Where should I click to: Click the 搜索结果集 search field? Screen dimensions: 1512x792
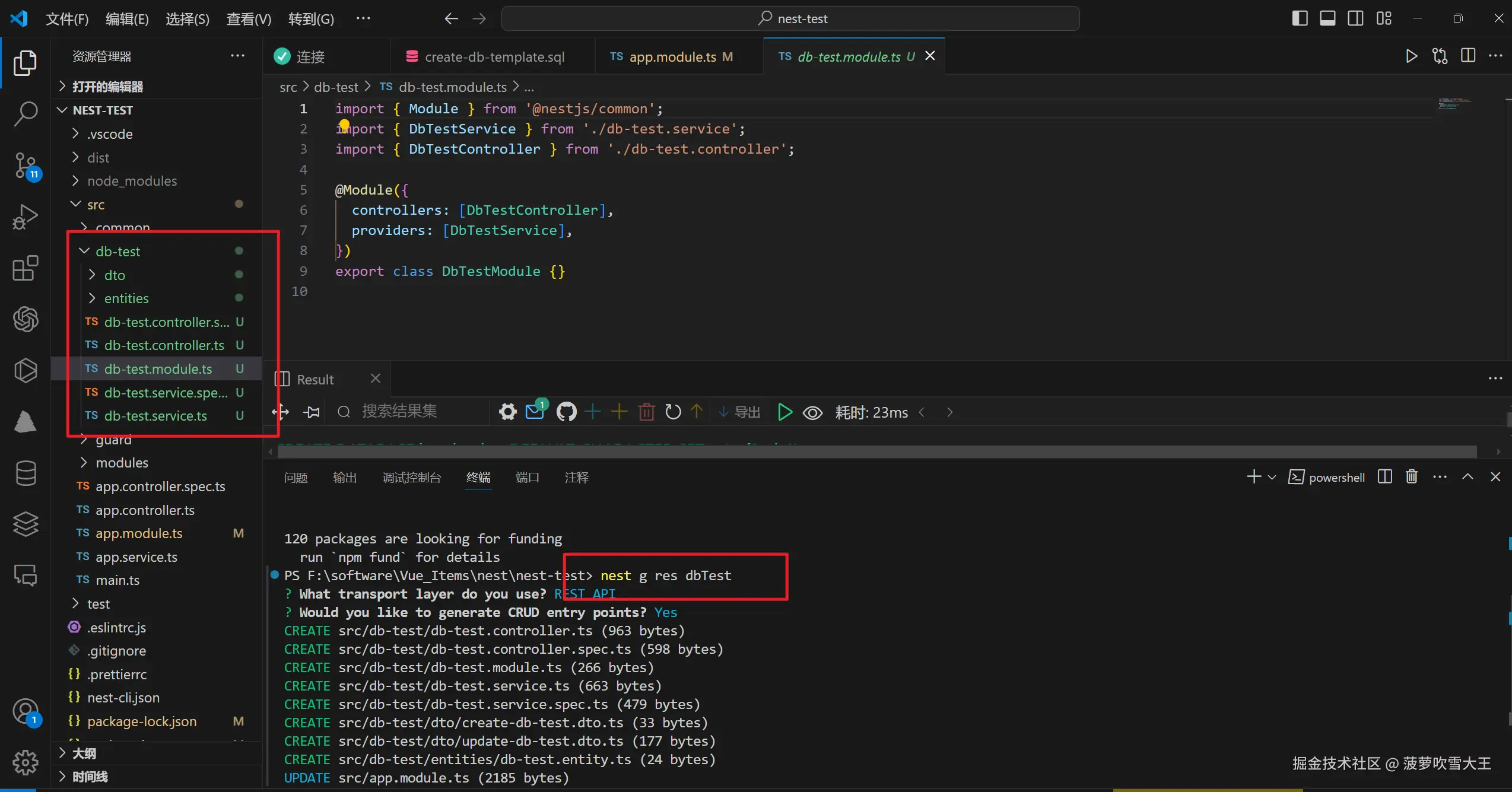399,411
